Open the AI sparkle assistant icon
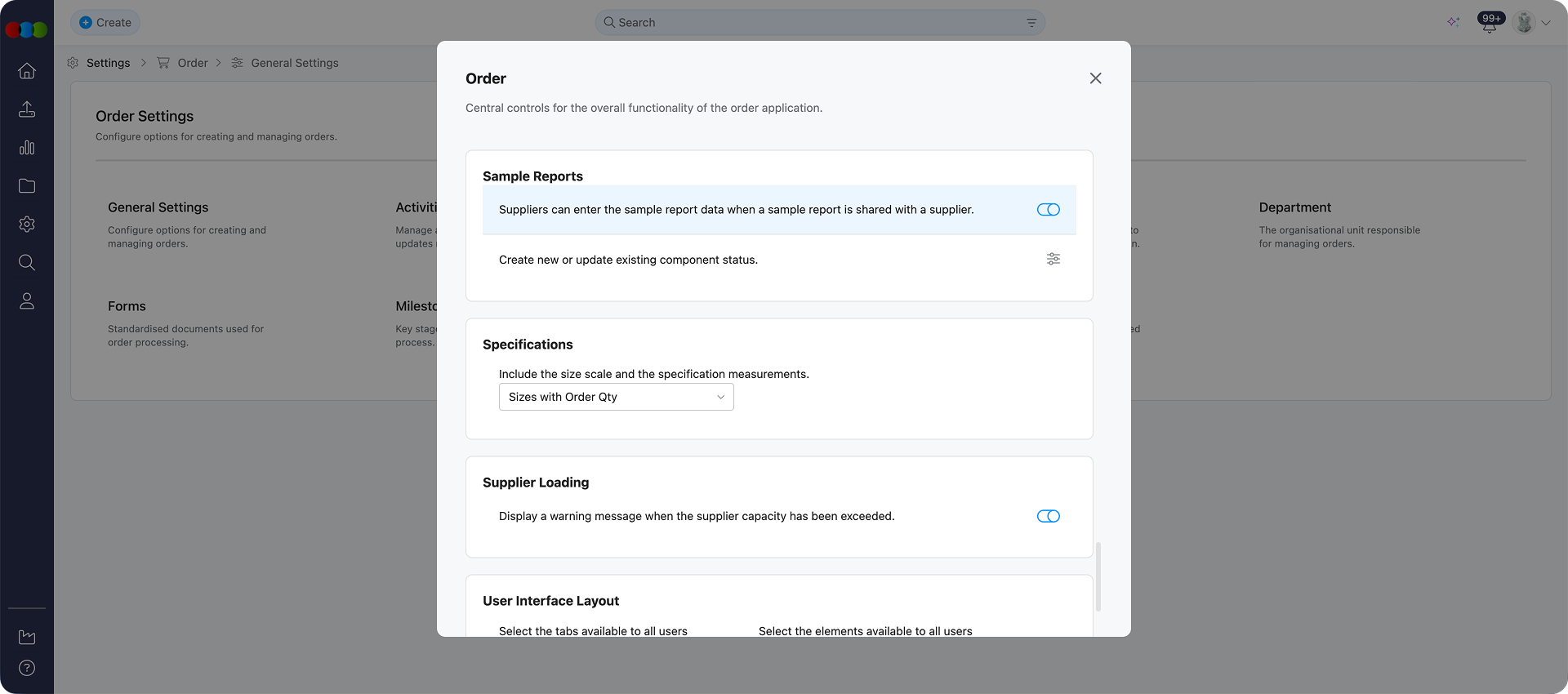The height and width of the screenshot is (694, 1568). (1454, 22)
